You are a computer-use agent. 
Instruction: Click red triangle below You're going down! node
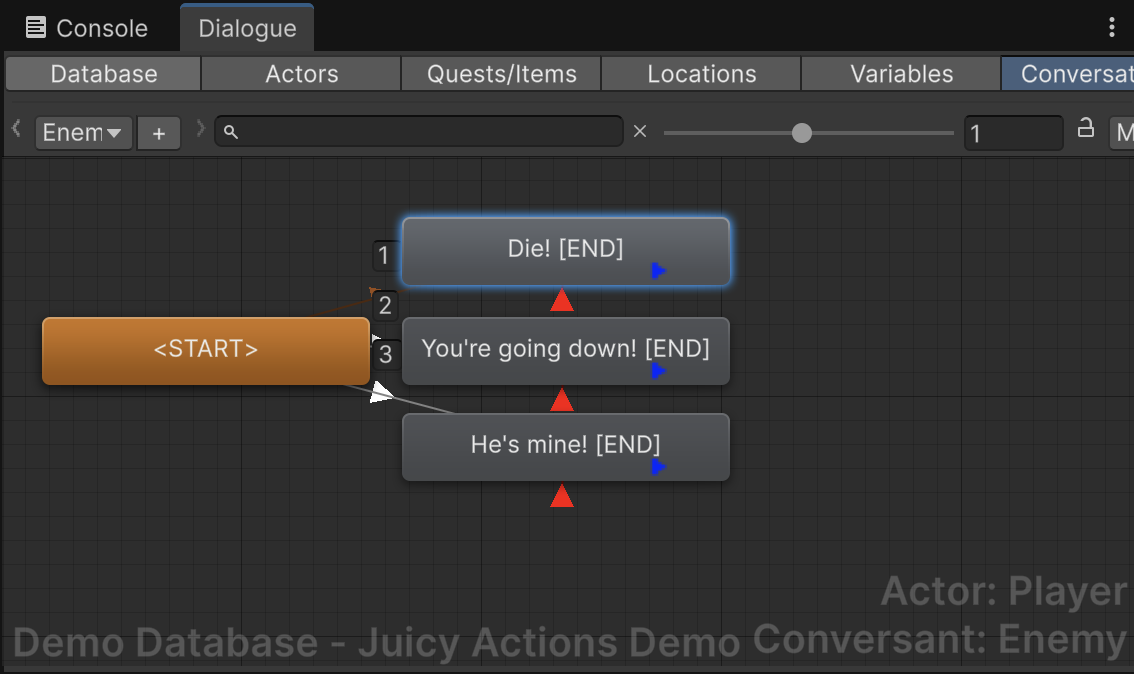pos(562,400)
